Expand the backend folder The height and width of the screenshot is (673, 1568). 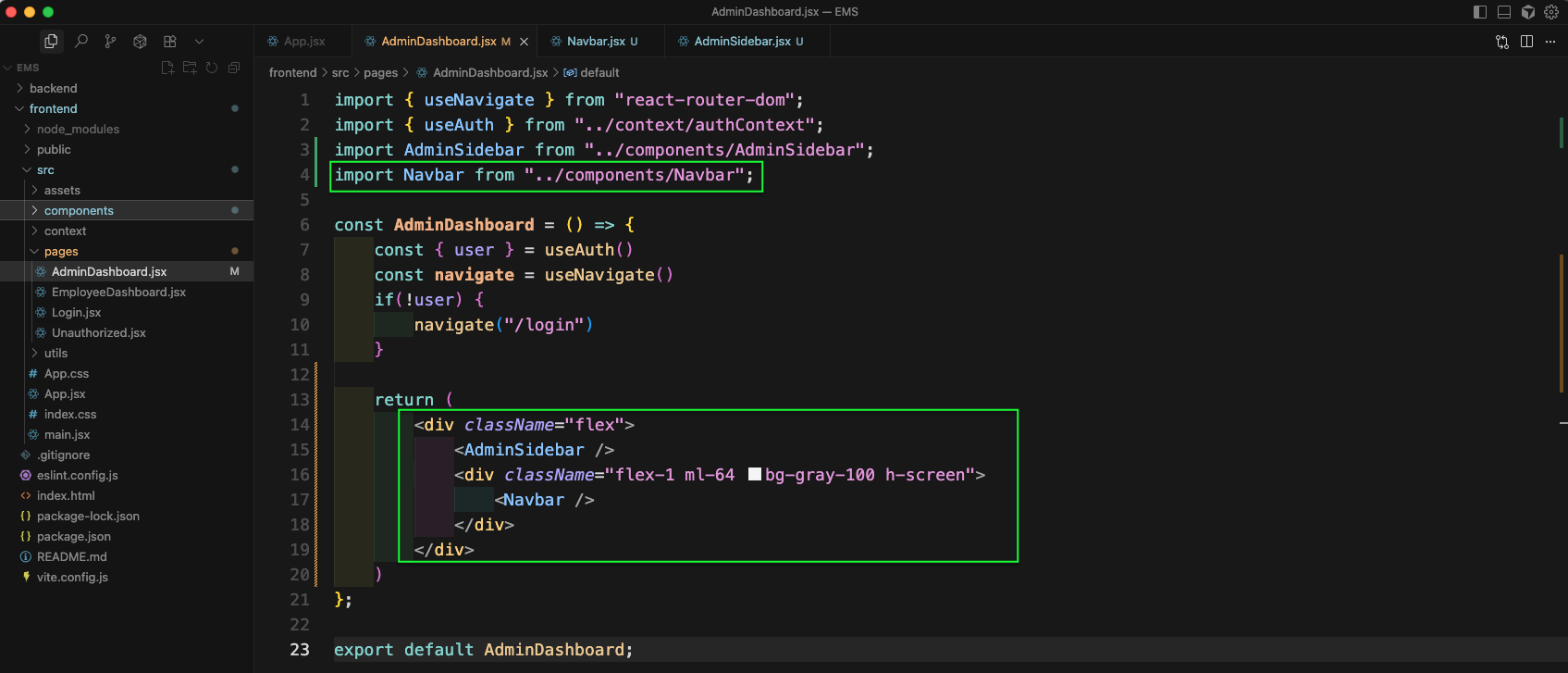[53, 88]
